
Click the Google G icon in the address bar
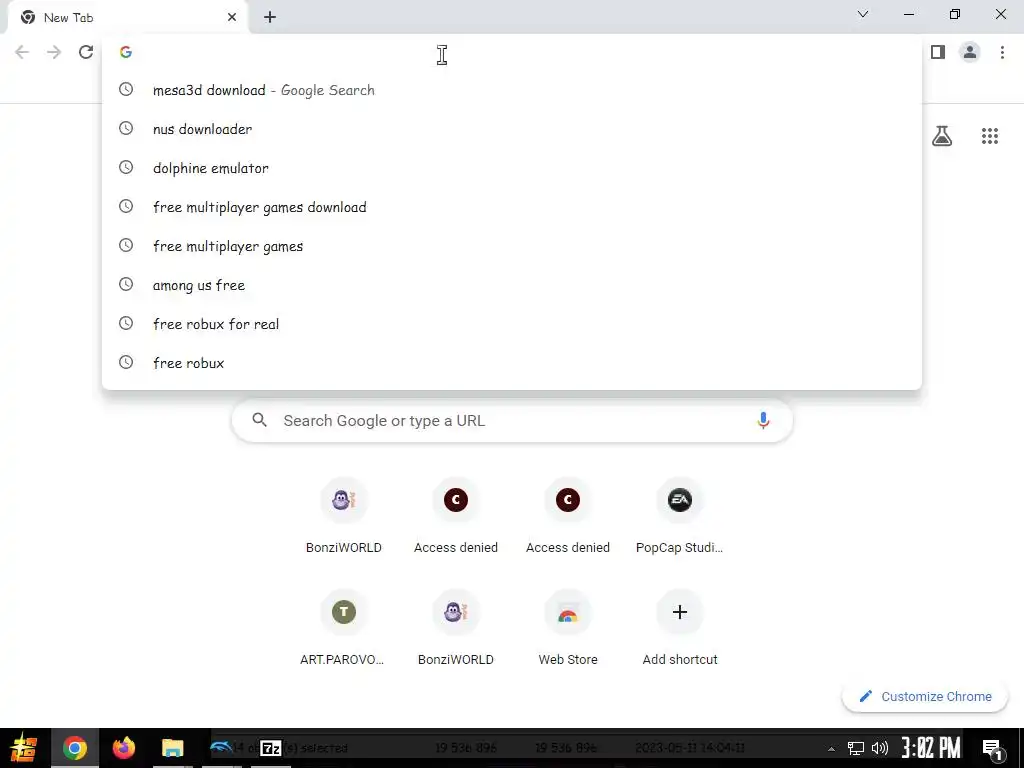tap(126, 52)
